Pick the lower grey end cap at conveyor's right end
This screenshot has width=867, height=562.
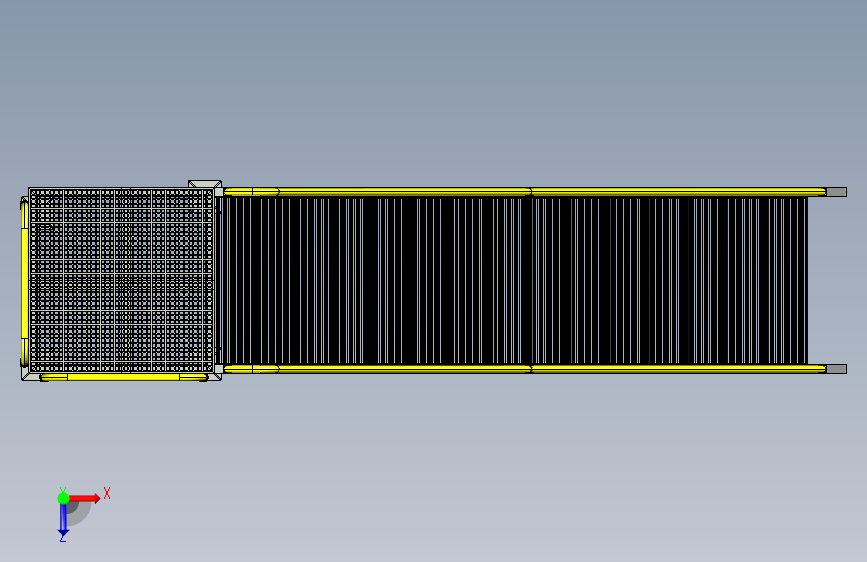836,369
